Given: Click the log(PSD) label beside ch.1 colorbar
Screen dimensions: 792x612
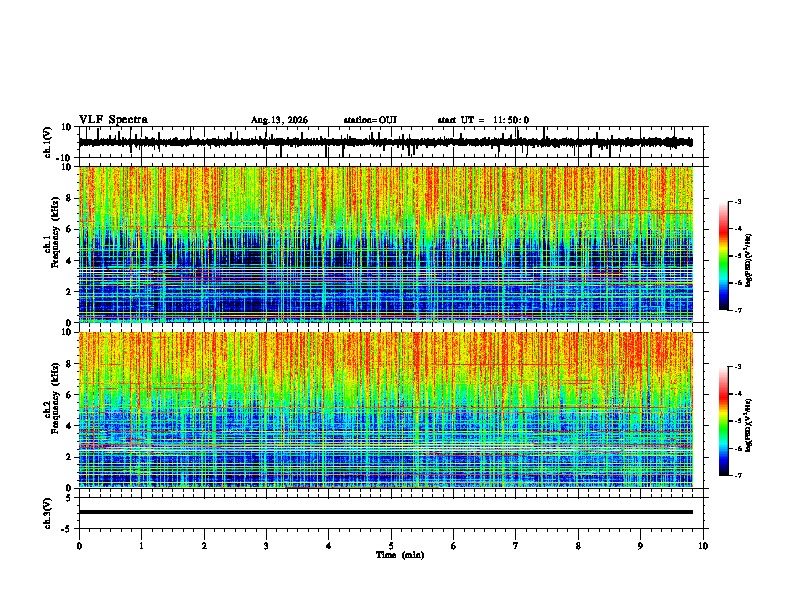Looking at the screenshot, I should point(749,261).
